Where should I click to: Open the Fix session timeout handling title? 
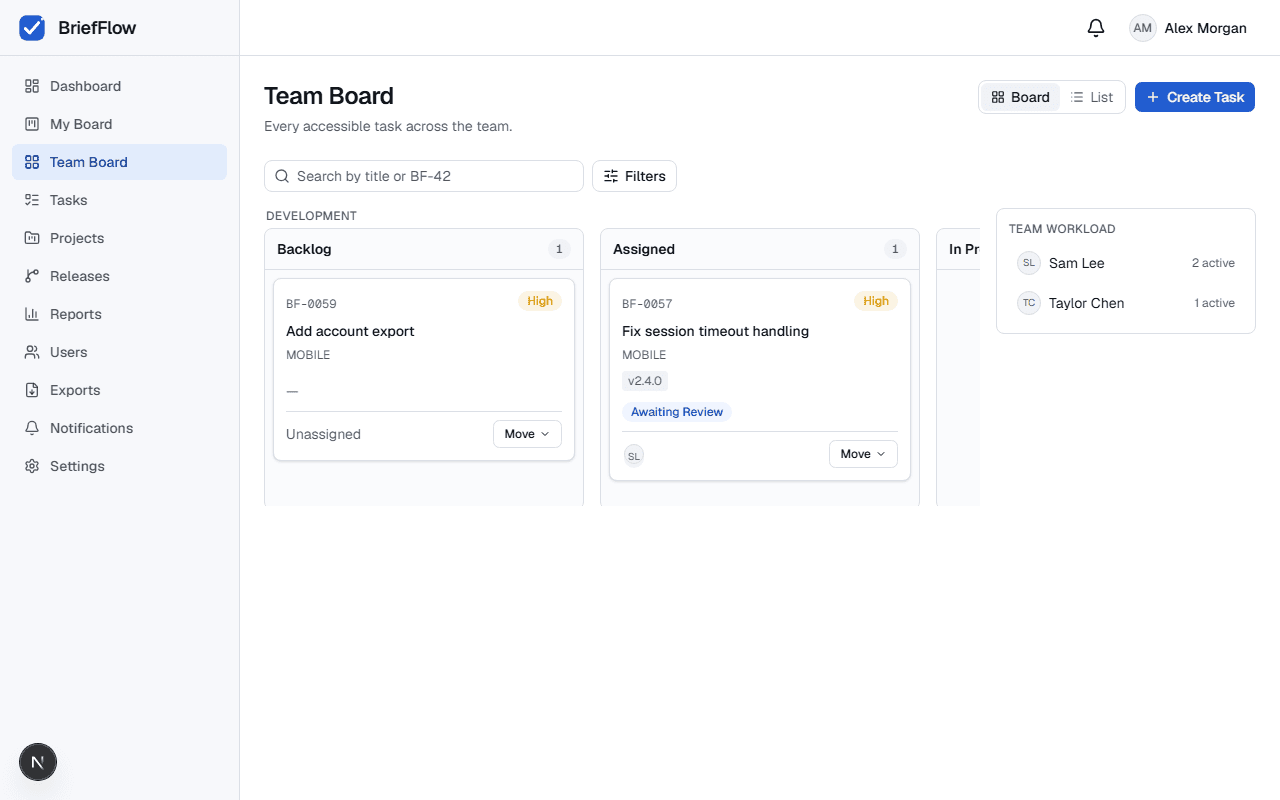715,331
